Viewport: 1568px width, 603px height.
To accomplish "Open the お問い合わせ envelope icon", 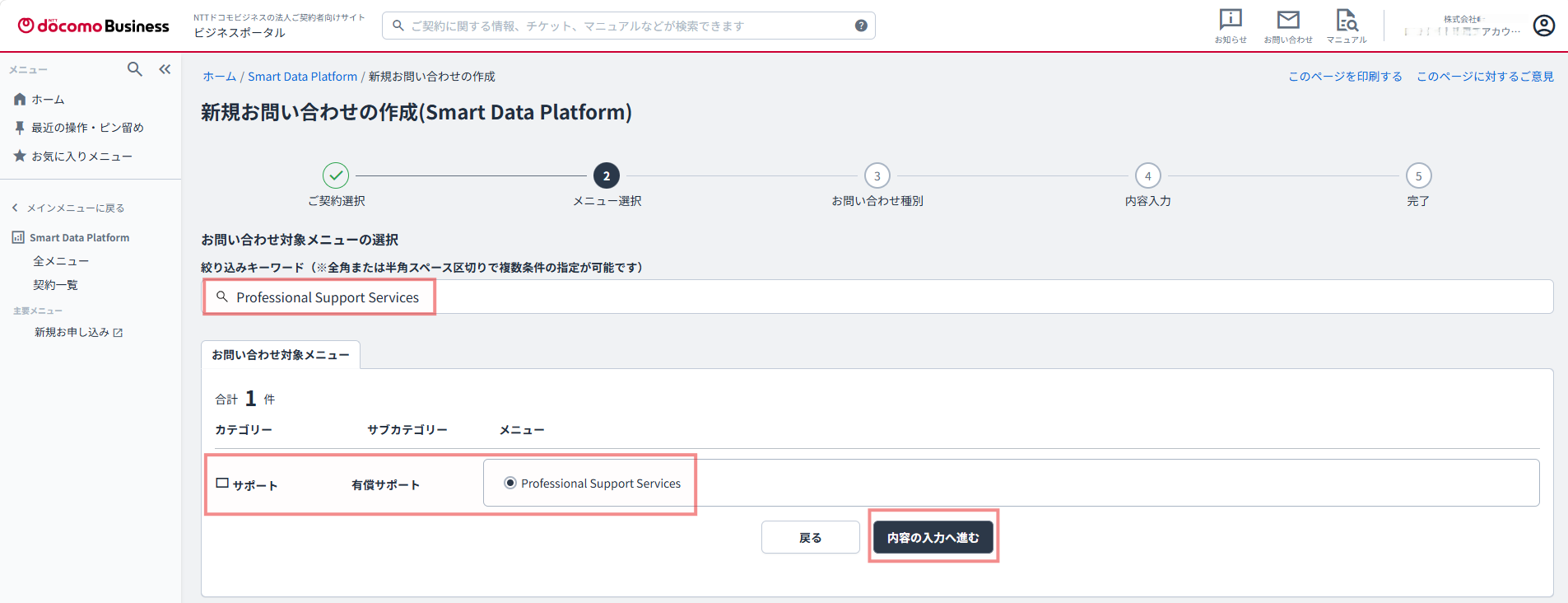I will (1288, 20).
